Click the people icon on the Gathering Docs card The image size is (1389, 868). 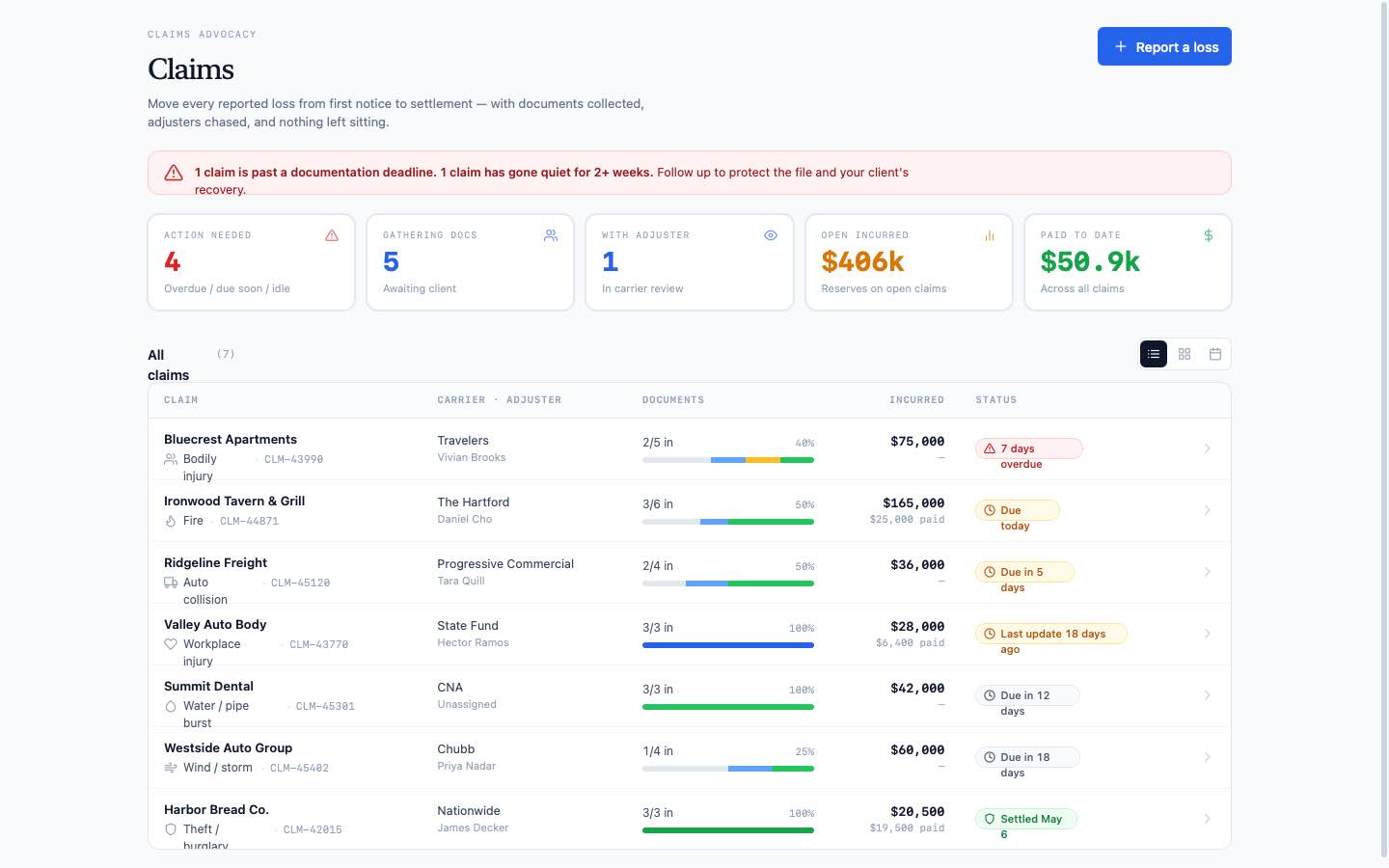point(551,235)
